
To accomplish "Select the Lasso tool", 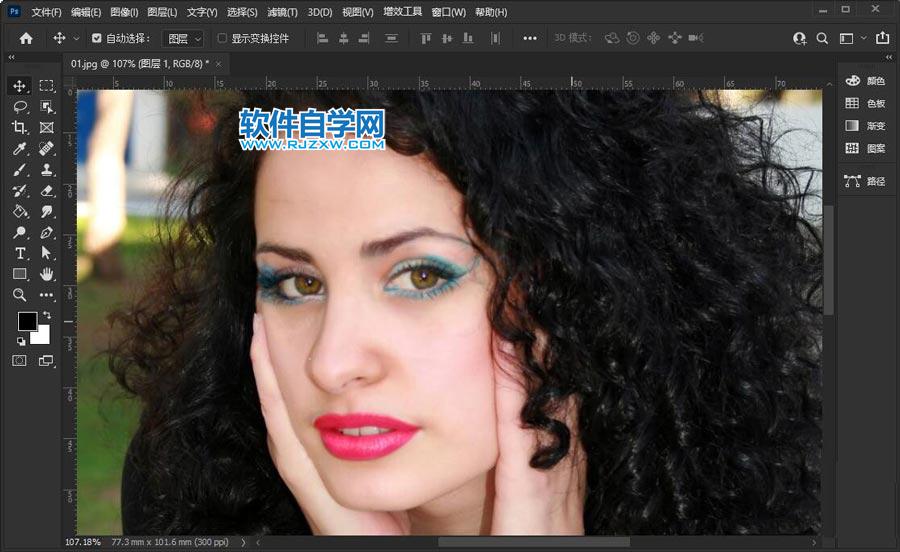I will pyautogui.click(x=19, y=107).
